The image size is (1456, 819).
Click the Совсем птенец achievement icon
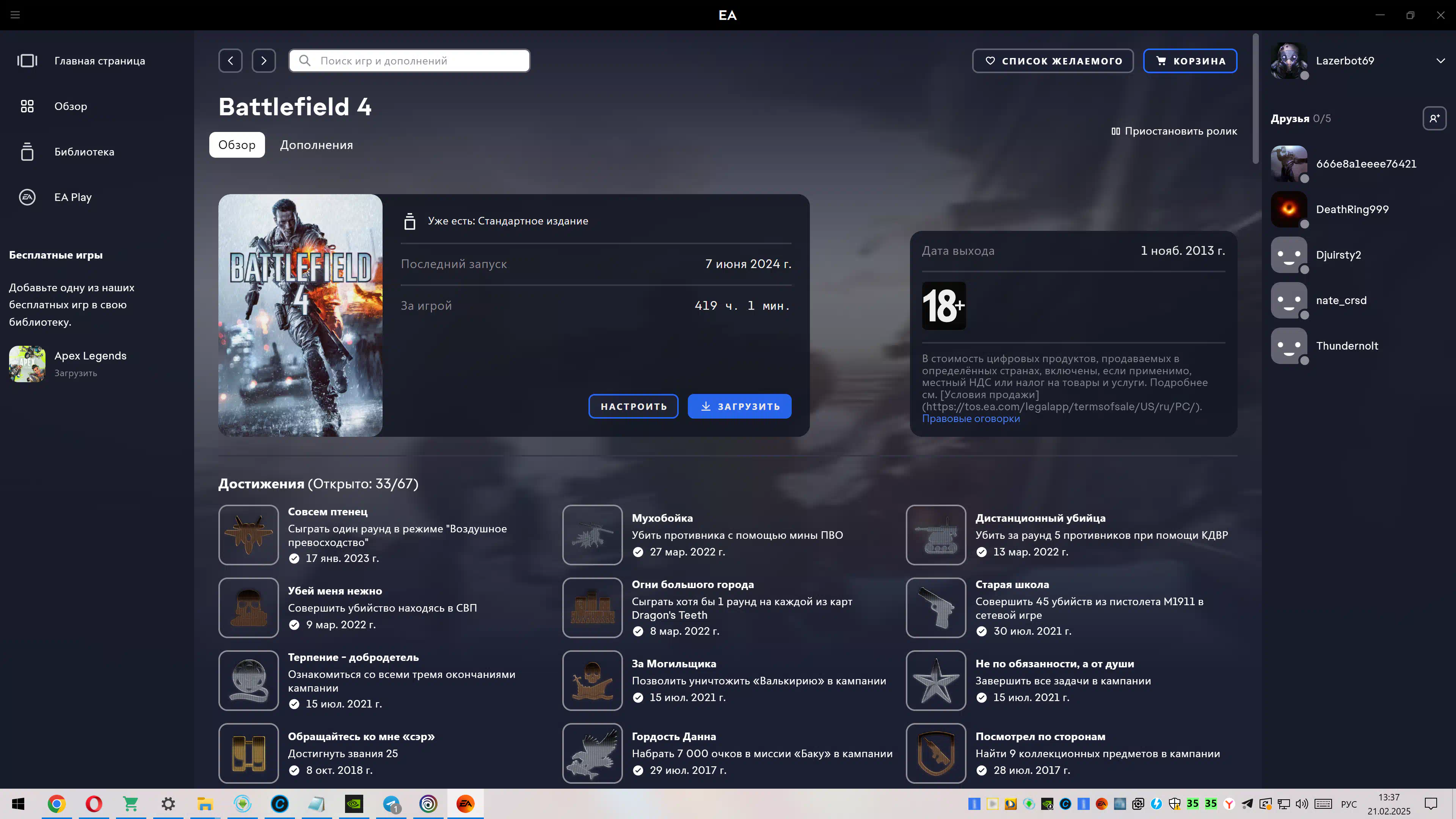(249, 535)
